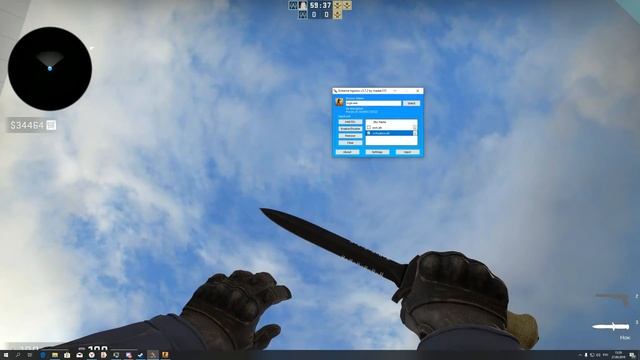Toggle checkbox of the highlighted DLL row
The width and height of the screenshot is (640, 360).
tap(369, 133)
